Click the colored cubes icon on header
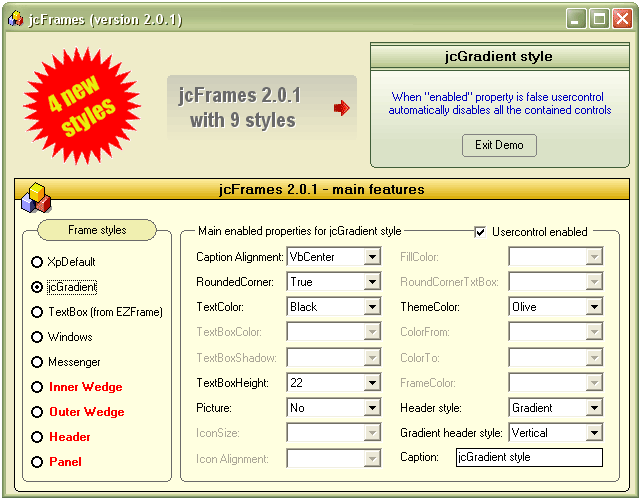The height and width of the screenshot is (500, 641). (35, 197)
